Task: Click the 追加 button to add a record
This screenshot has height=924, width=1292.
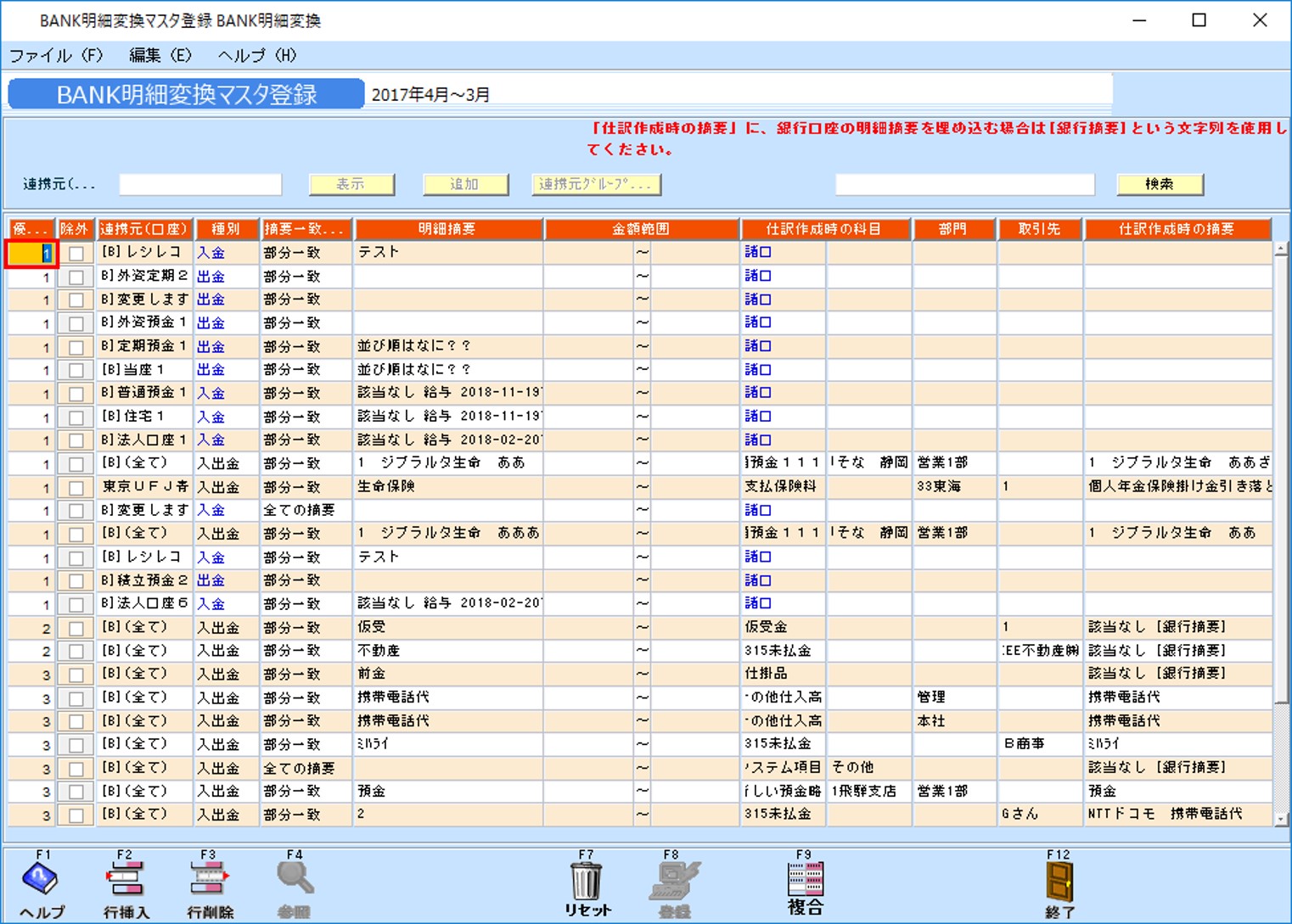Action: point(465,184)
